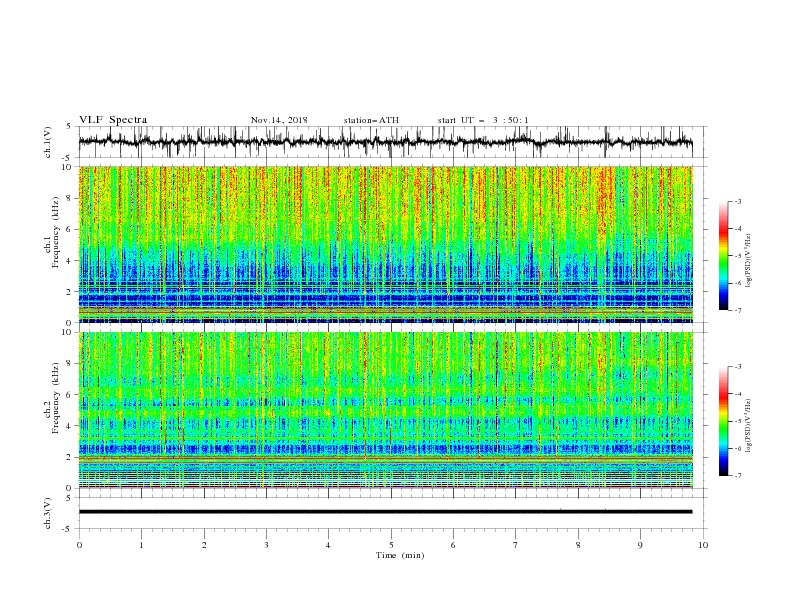Click the ch.2 spectrogram color scale bar

pyautogui.click(x=723, y=421)
